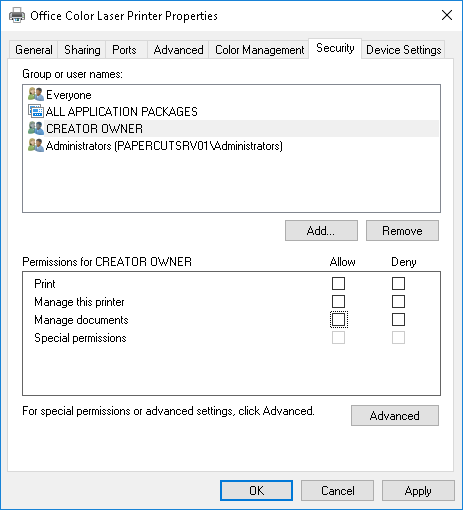Switch to Device Settings tab
463x510 pixels.
tap(403, 50)
